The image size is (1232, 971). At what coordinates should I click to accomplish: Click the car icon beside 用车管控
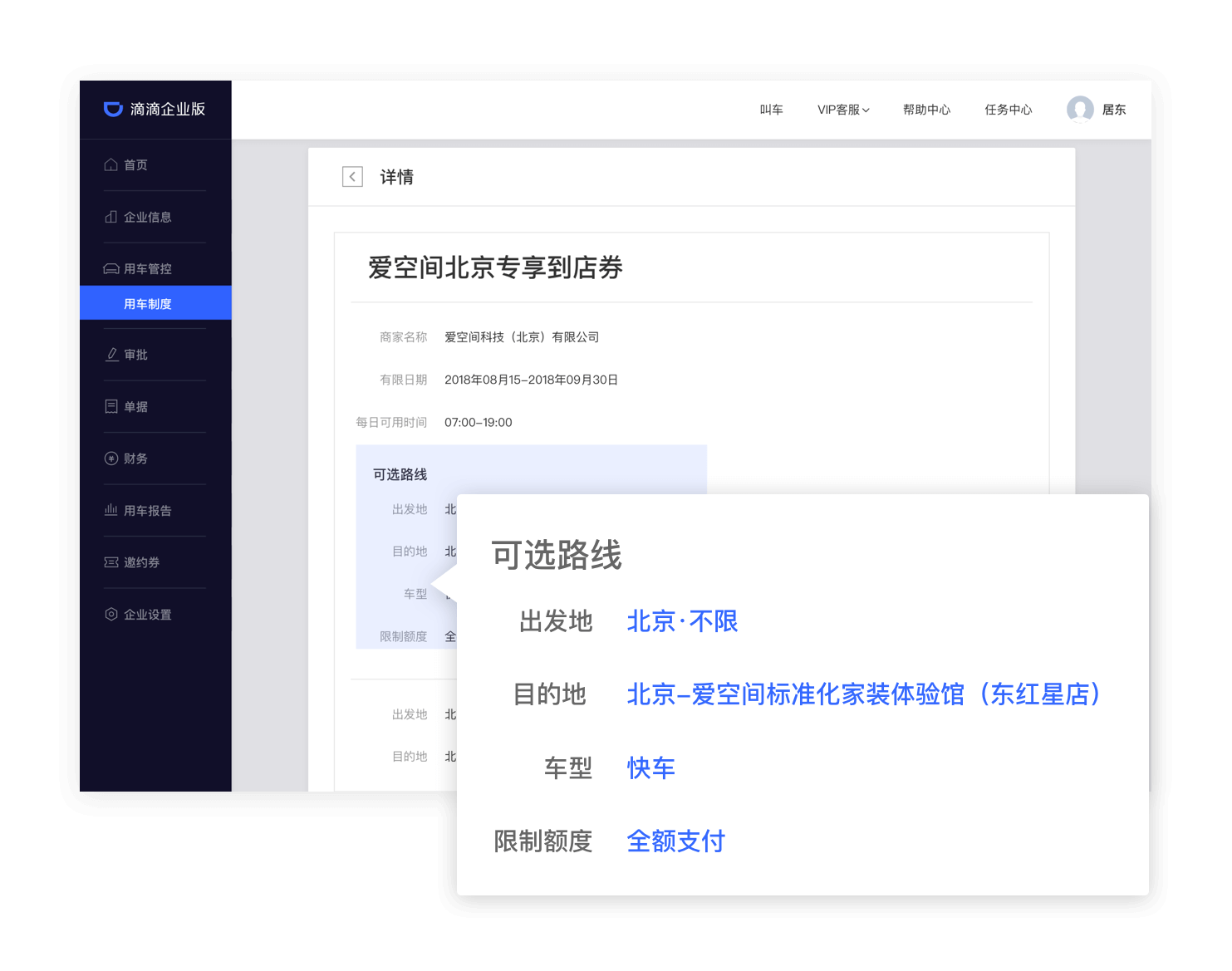pyautogui.click(x=110, y=268)
